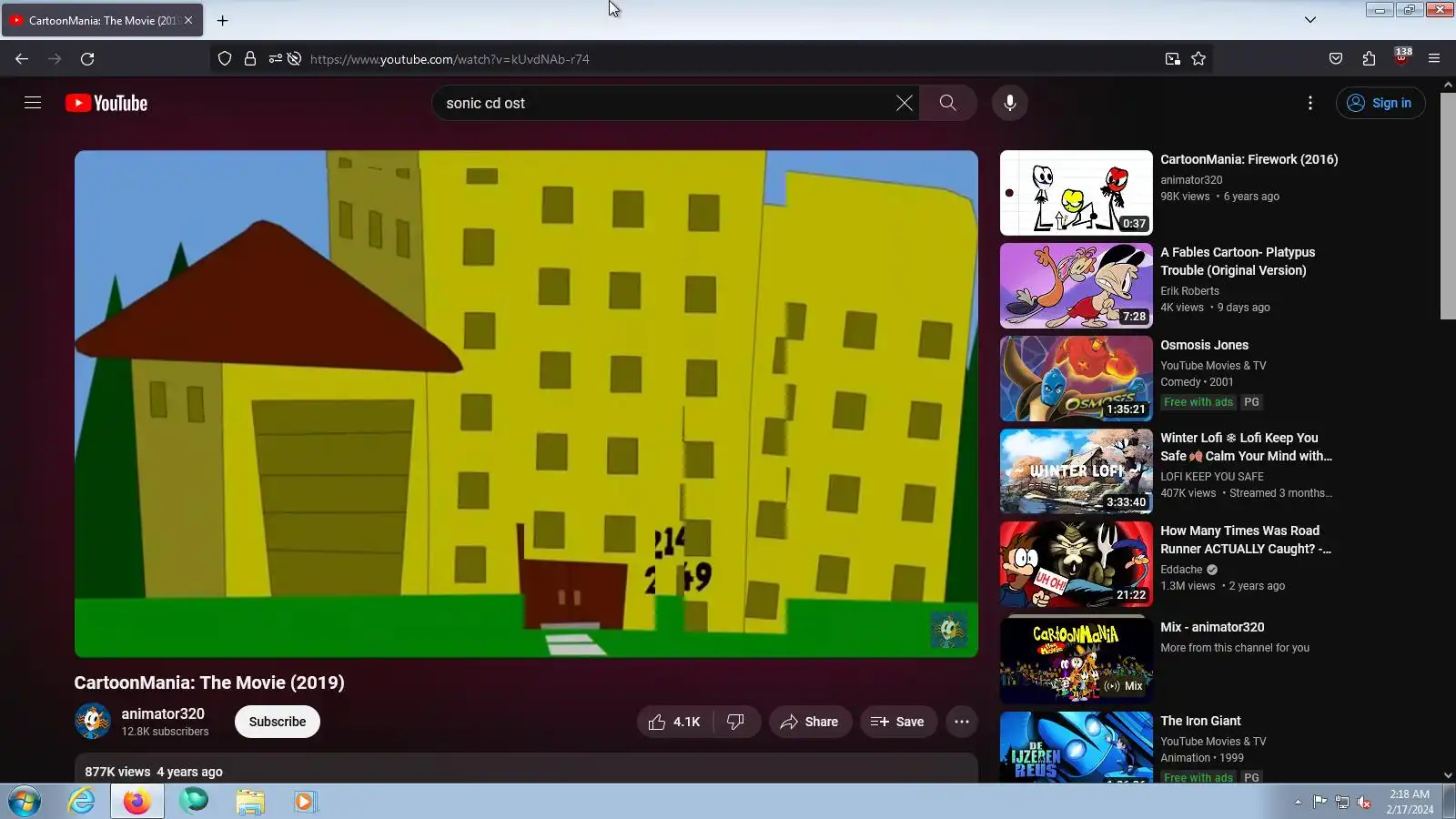Launch Internet Explorer from taskbar
The image size is (1456, 819).
81,802
